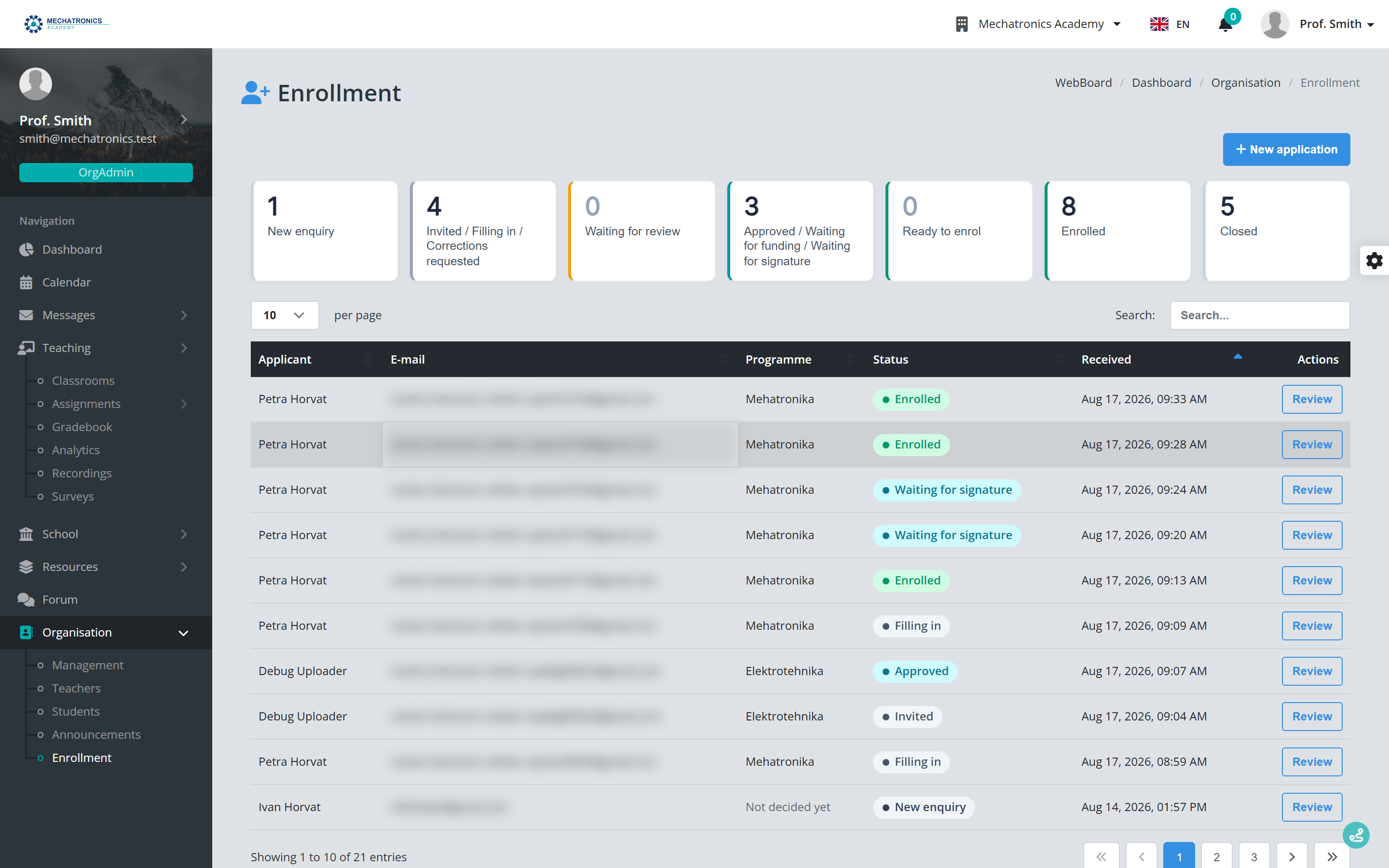Click the UK flag language icon

coord(1159,24)
